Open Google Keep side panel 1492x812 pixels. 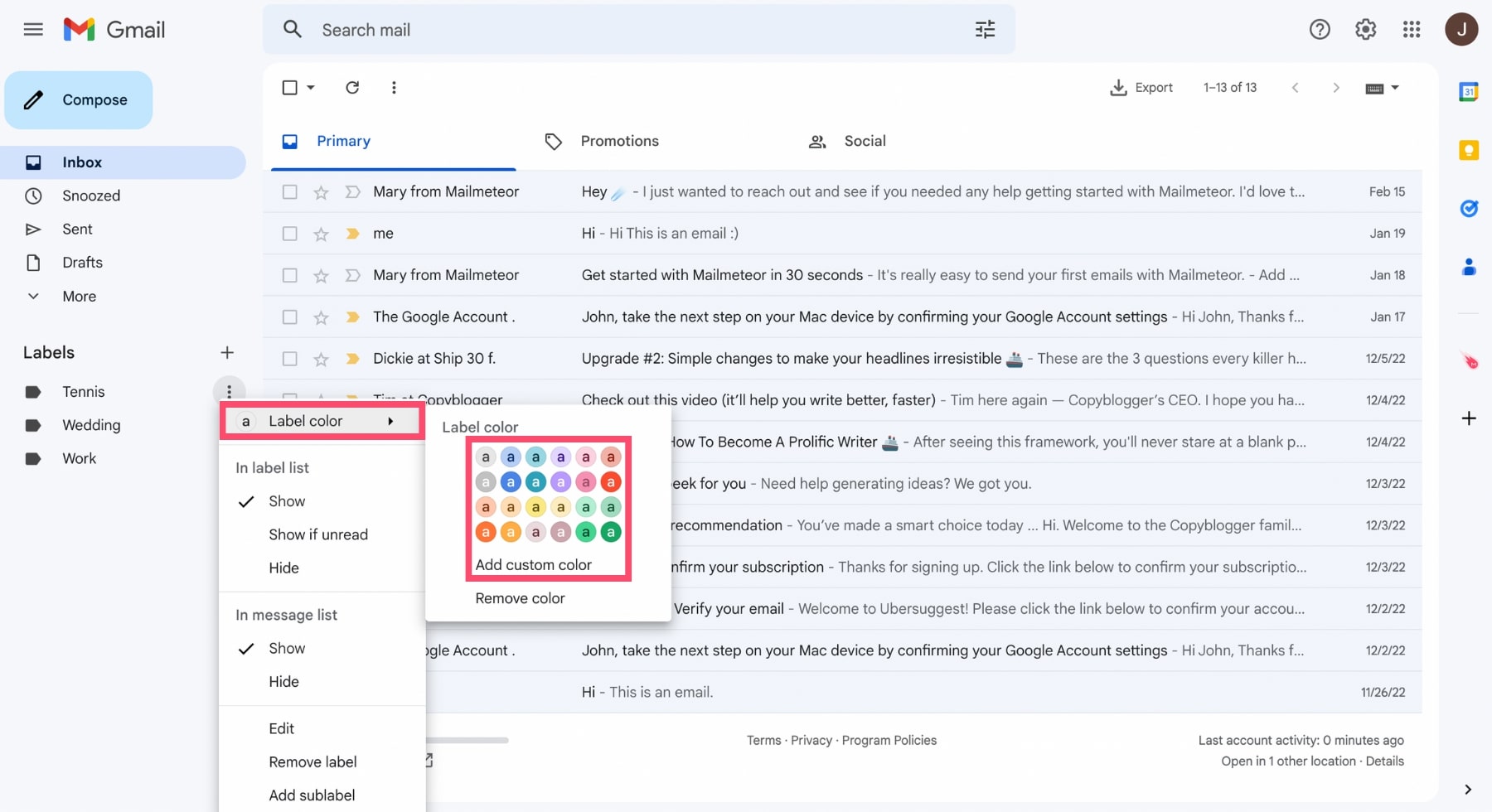[x=1469, y=150]
